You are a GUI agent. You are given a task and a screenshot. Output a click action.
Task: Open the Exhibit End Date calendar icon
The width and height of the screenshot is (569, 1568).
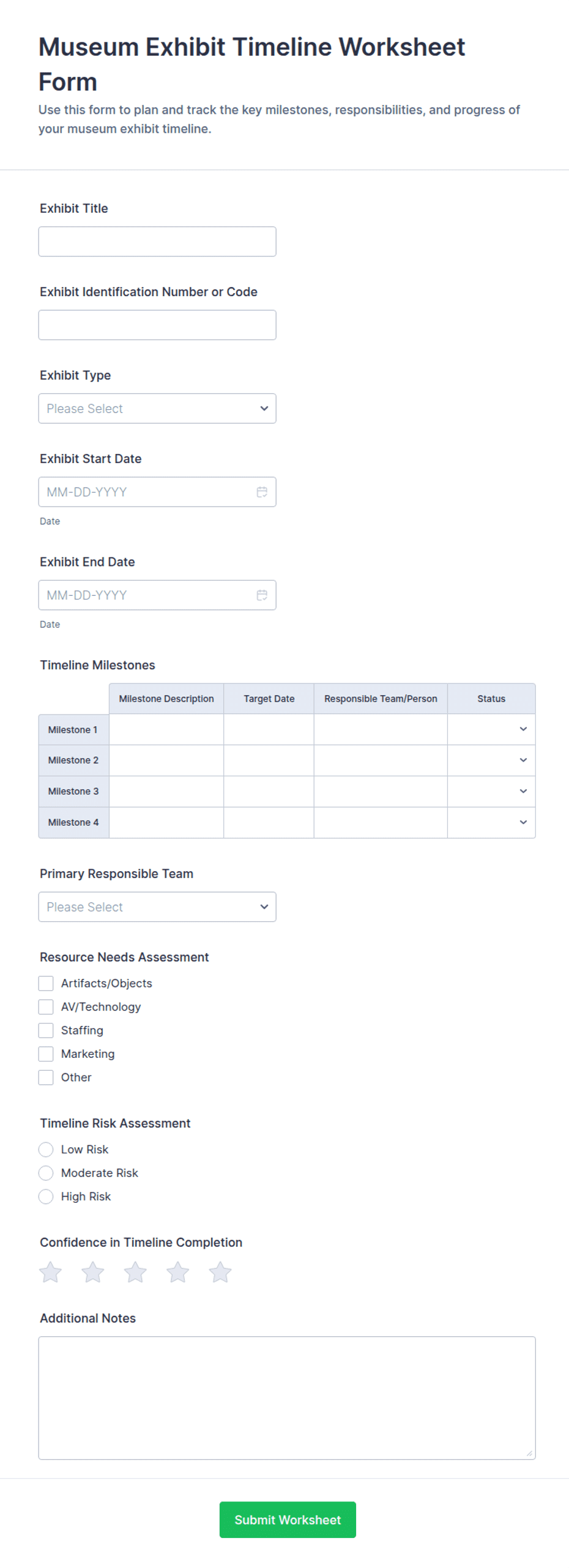pyautogui.click(x=262, y=595)
